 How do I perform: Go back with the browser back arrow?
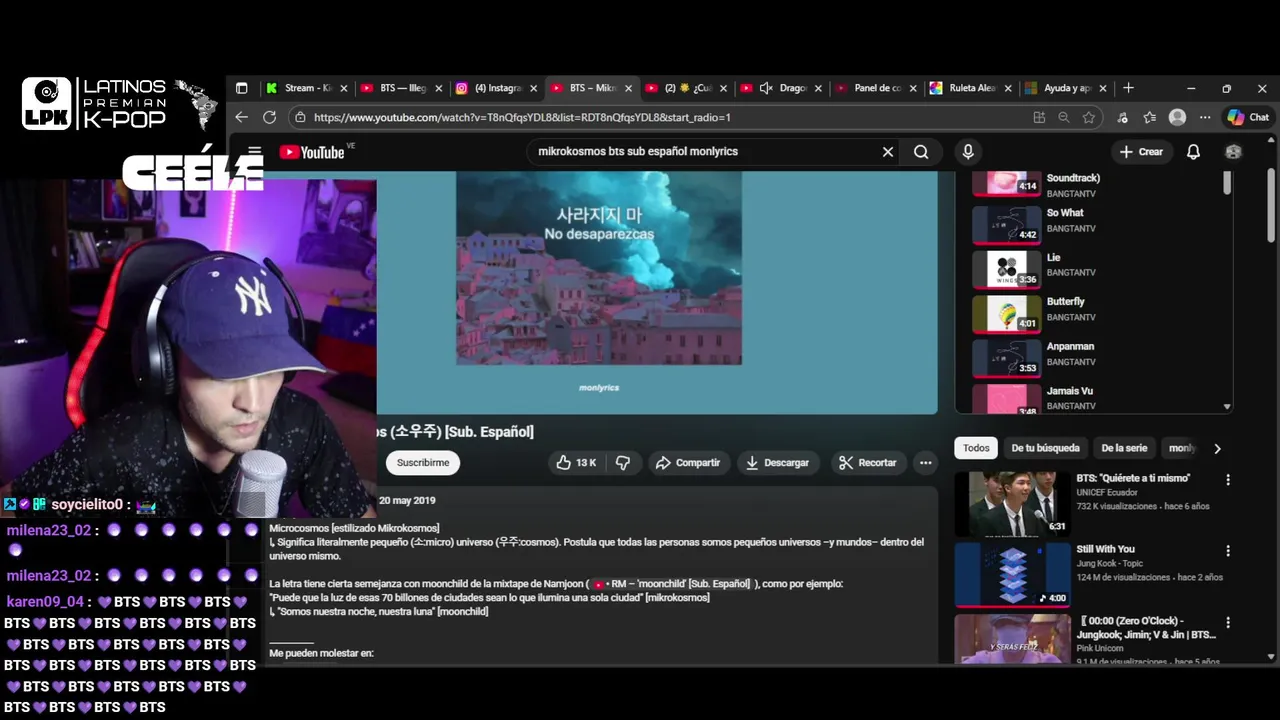click(241, 117)
